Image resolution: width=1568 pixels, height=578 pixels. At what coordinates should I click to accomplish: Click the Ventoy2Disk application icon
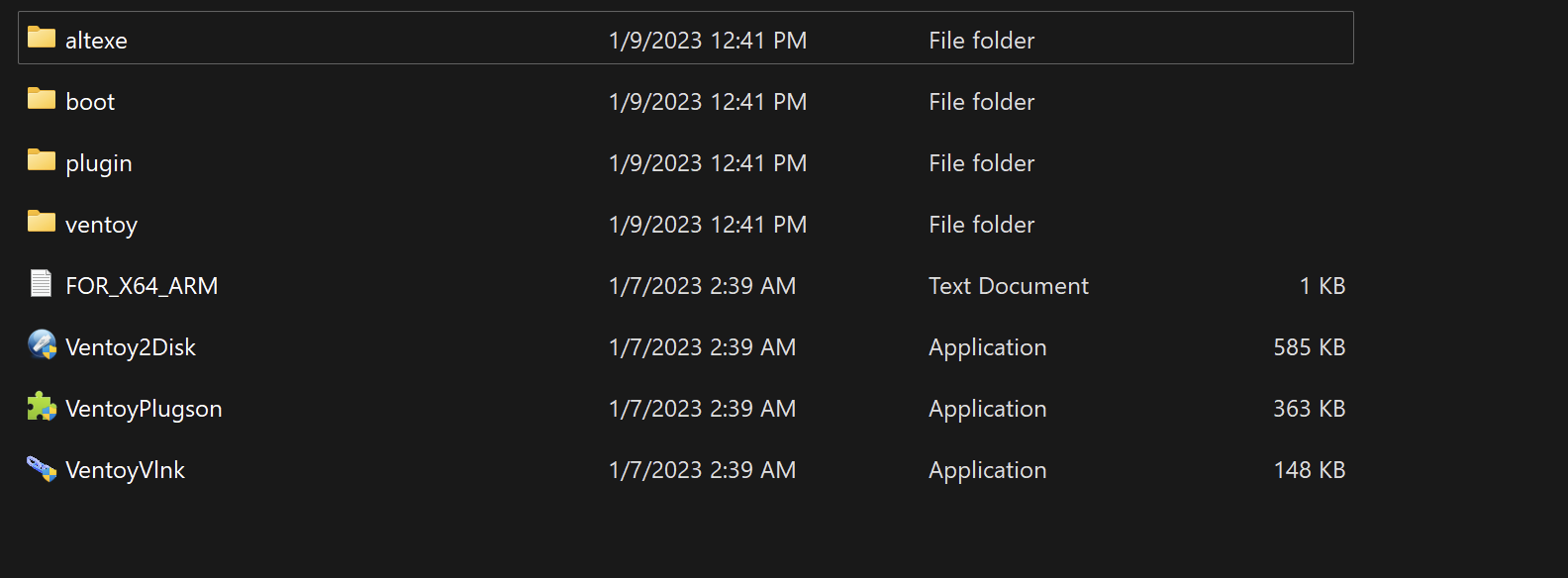click(x=42, y=345)
